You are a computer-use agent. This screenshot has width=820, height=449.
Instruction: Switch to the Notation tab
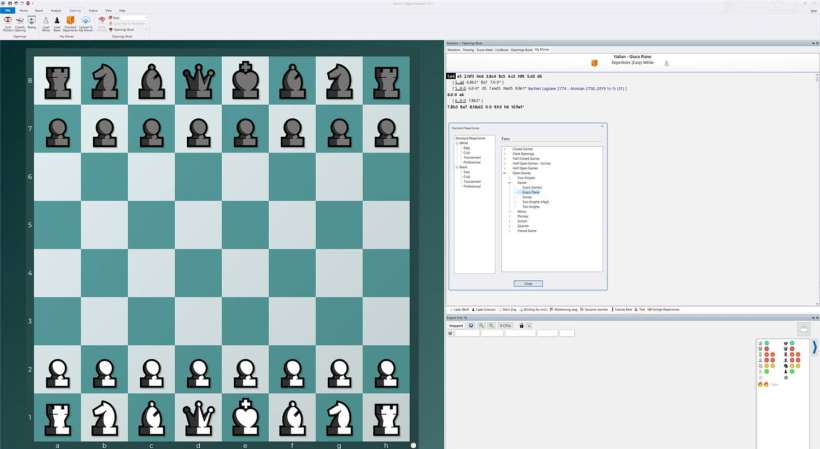[454, 49]
